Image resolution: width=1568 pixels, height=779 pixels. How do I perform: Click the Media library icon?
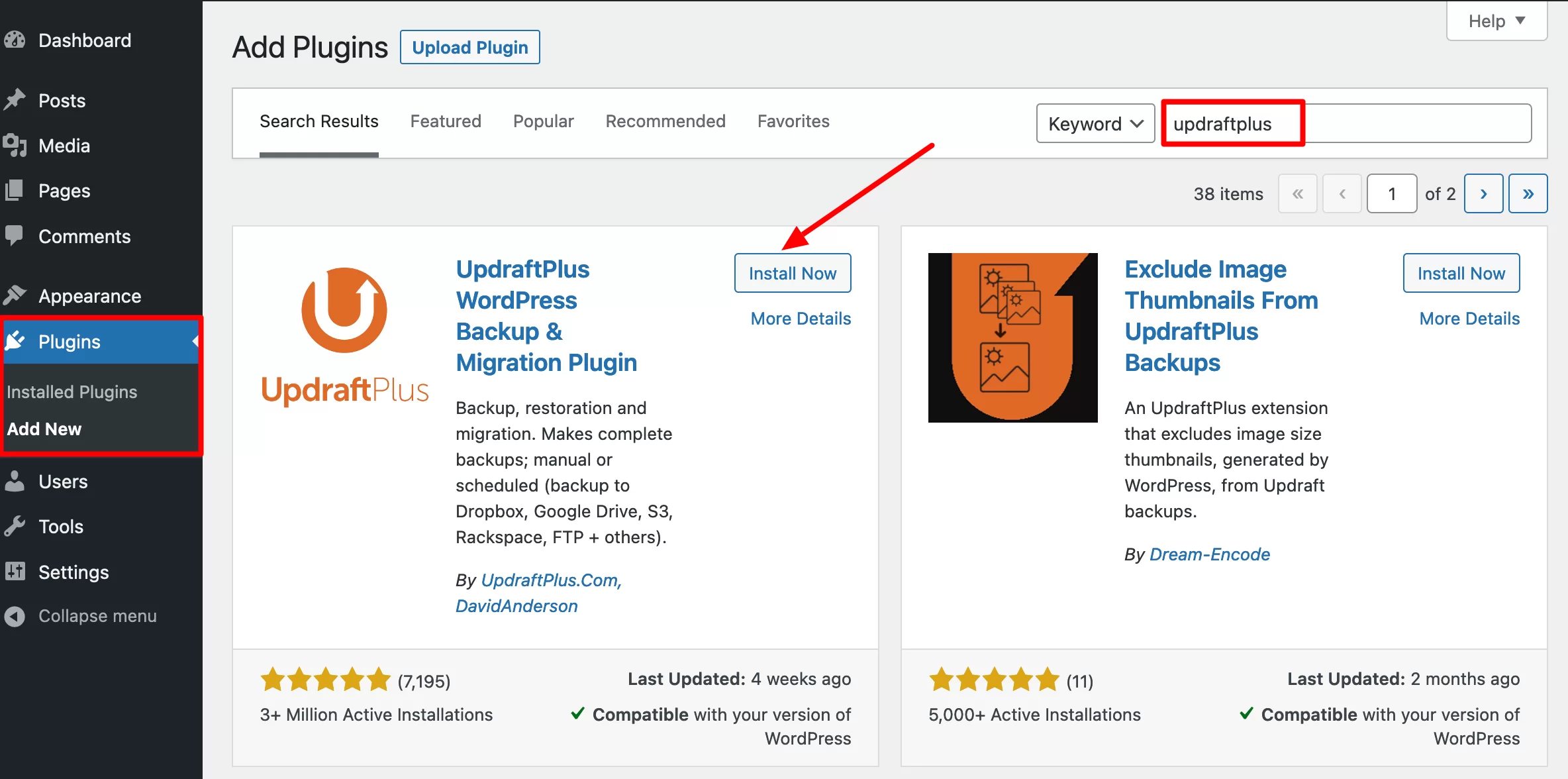[15, 145]
